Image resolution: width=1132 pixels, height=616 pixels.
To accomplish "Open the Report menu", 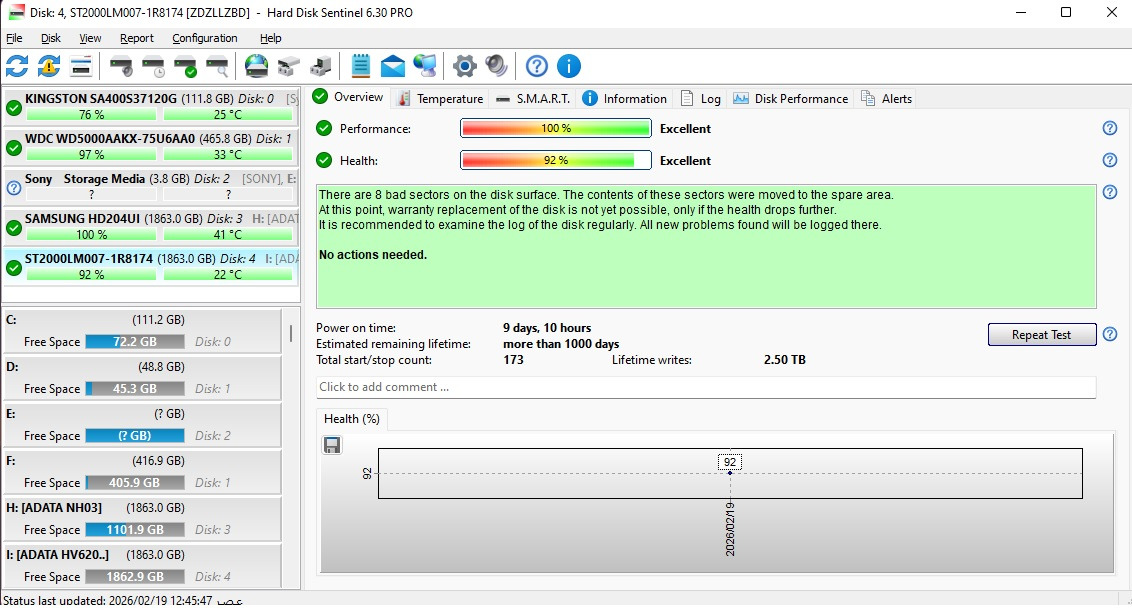I will pyautogui.click(x=136, y=38).
